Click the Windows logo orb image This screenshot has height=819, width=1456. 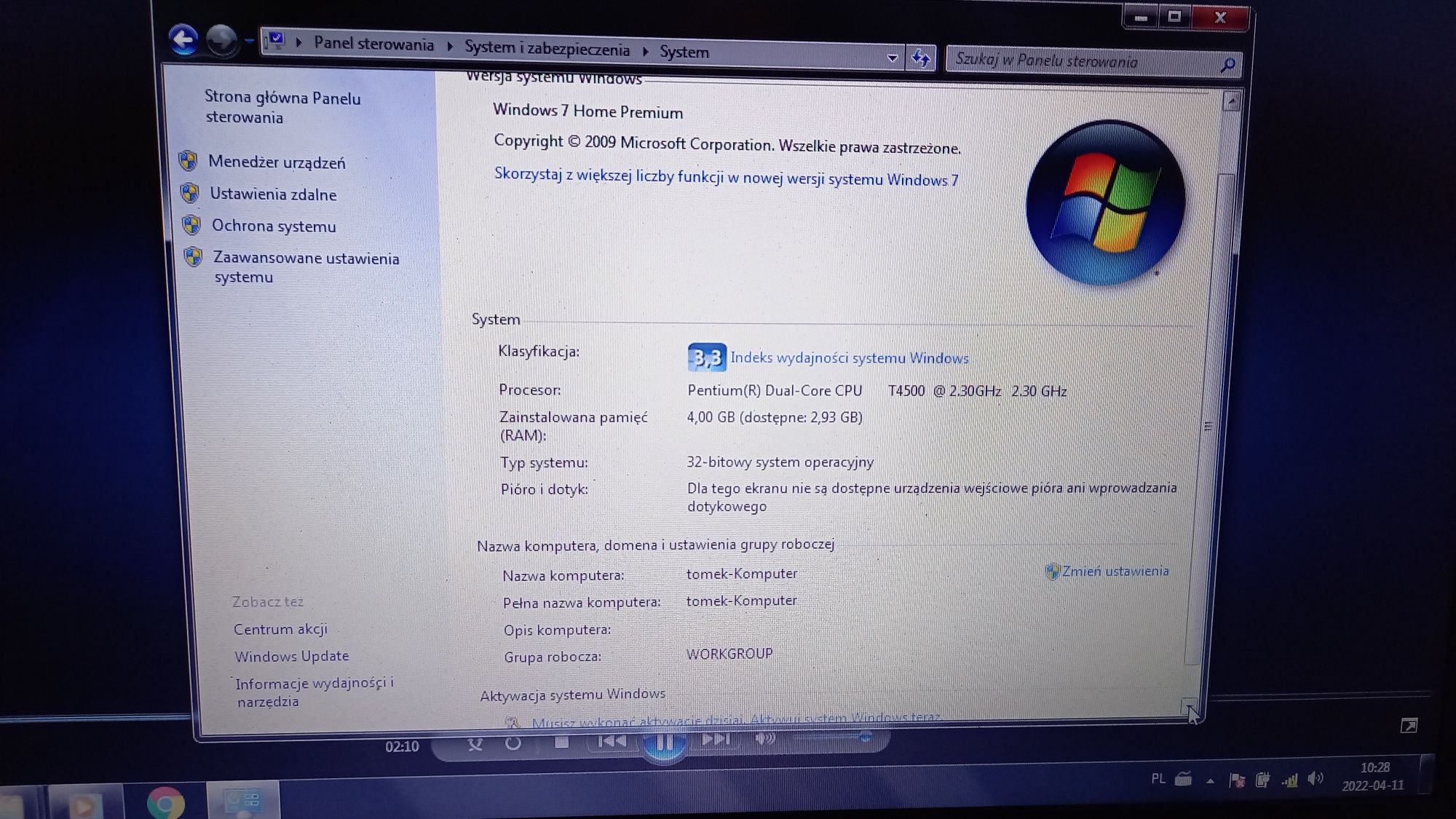point(1105,203)
